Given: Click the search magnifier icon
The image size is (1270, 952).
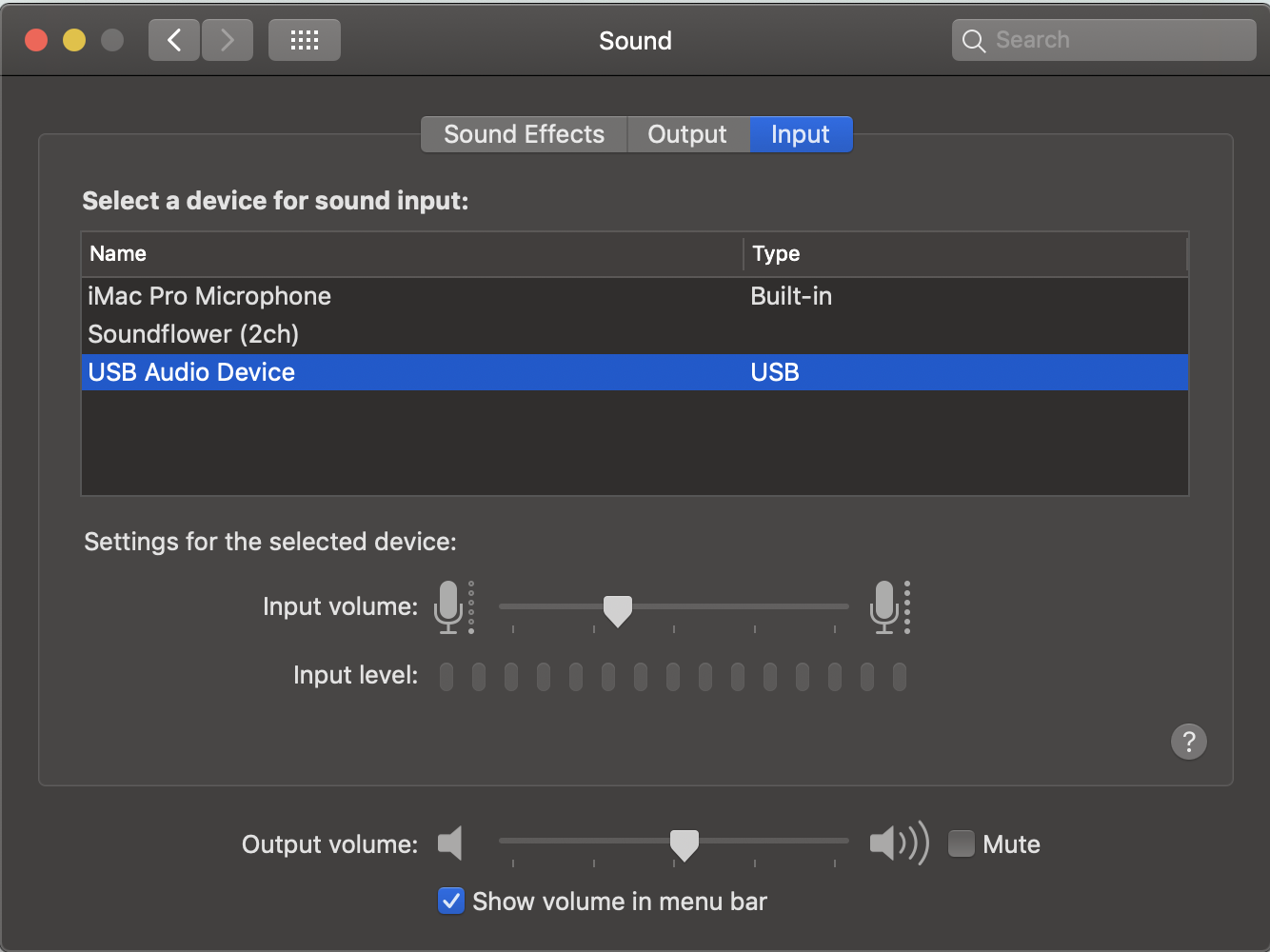Looking at the screenshot, I should 973,41.
